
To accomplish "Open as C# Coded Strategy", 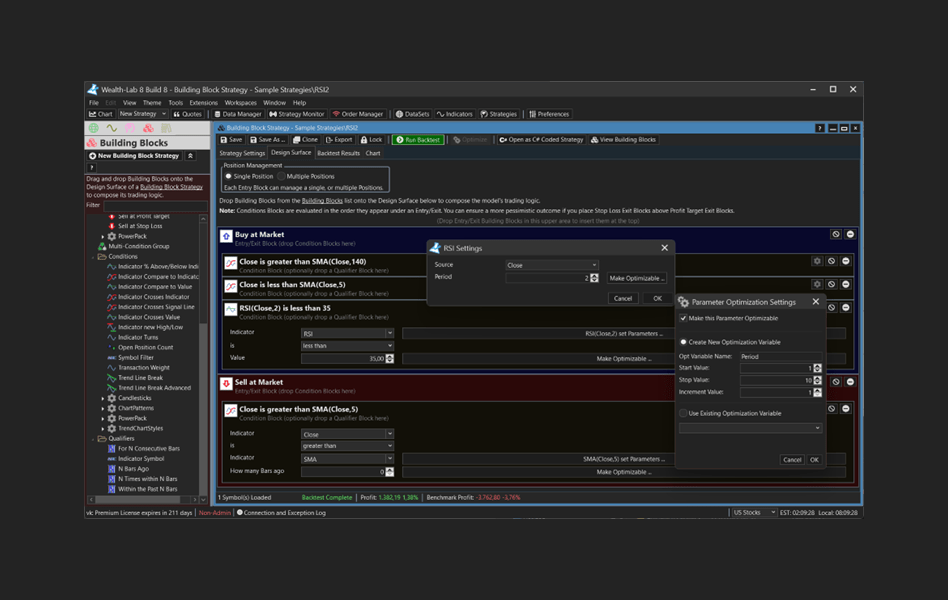I will pos(541,140).
